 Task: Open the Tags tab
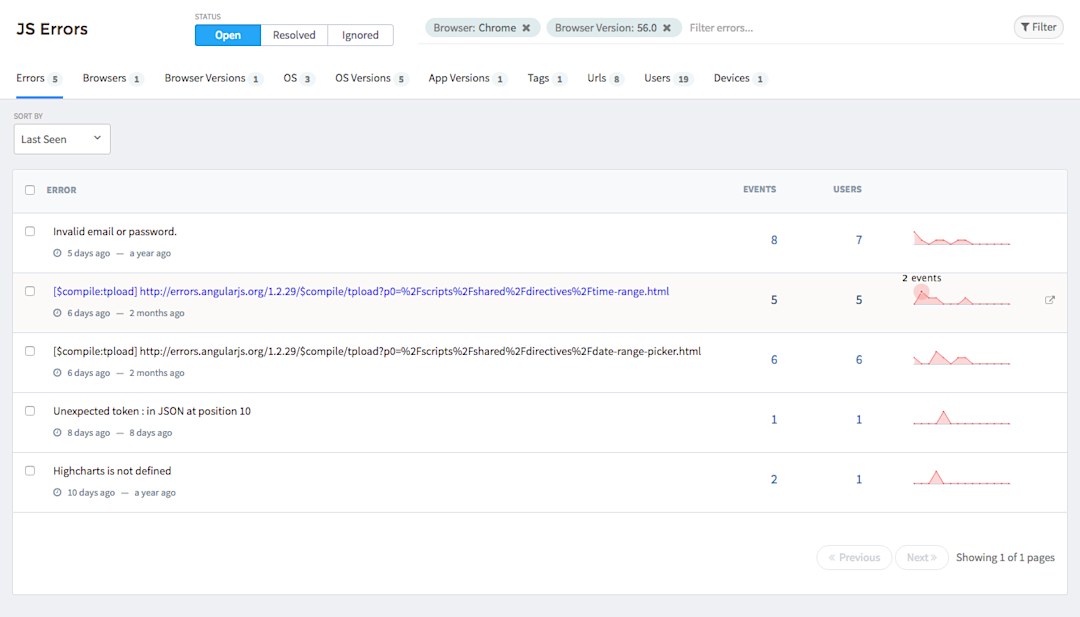pyautogui.click(x=547, y=79)
